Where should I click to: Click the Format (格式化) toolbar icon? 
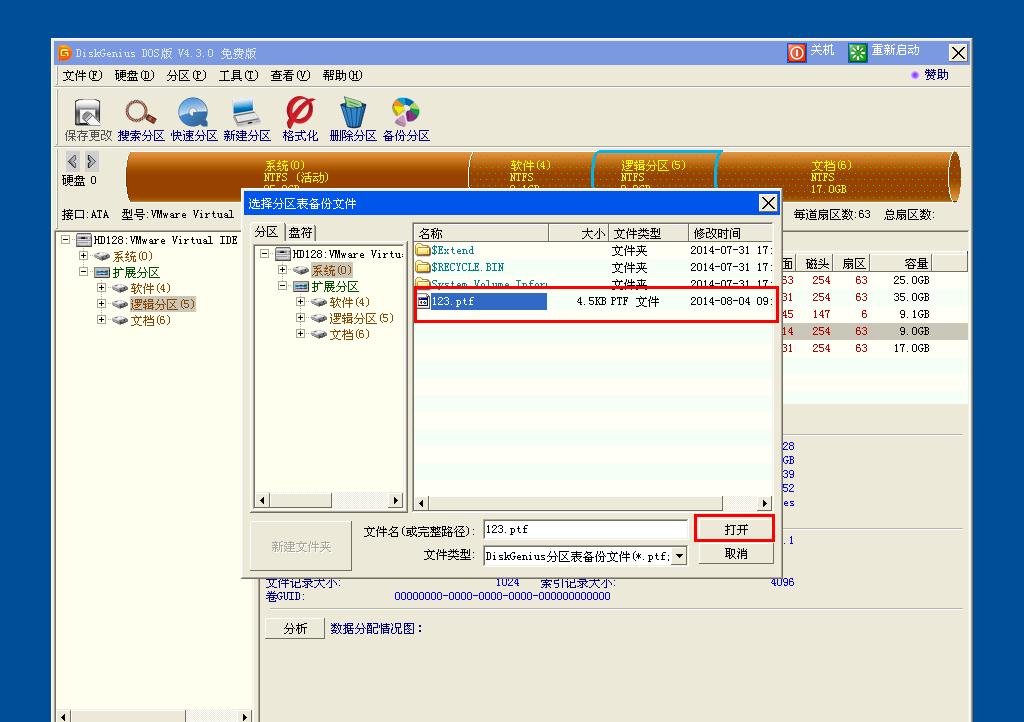pyautogui.click(x=300, y=112)
